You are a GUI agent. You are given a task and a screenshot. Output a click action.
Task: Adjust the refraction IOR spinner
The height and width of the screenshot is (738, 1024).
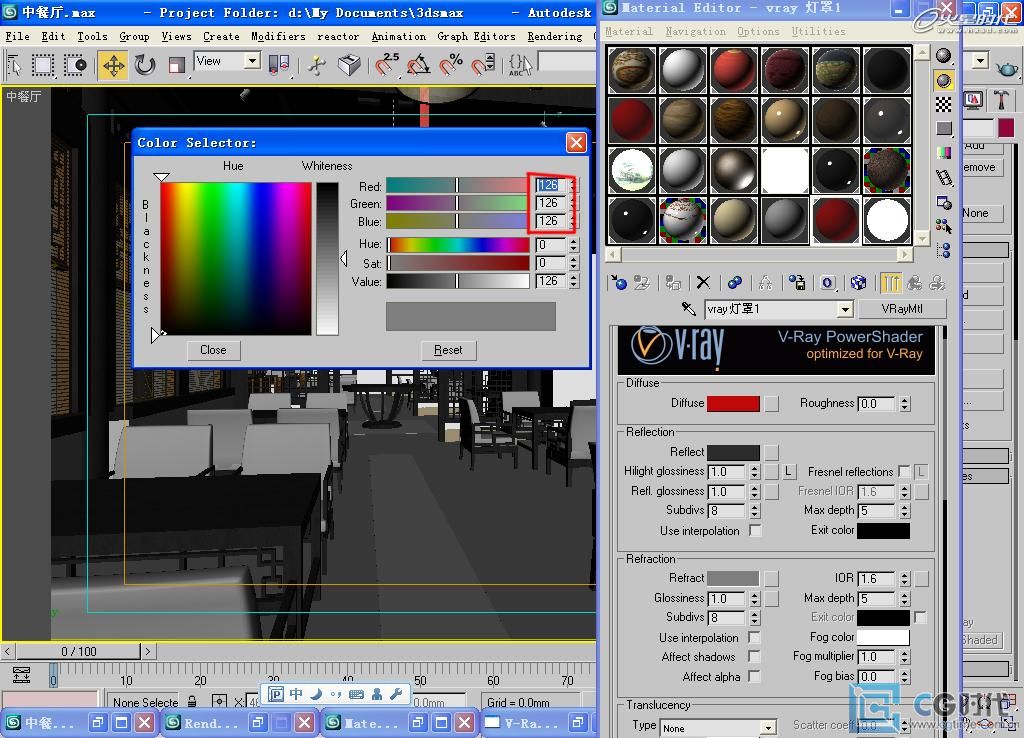click(904, 579)
